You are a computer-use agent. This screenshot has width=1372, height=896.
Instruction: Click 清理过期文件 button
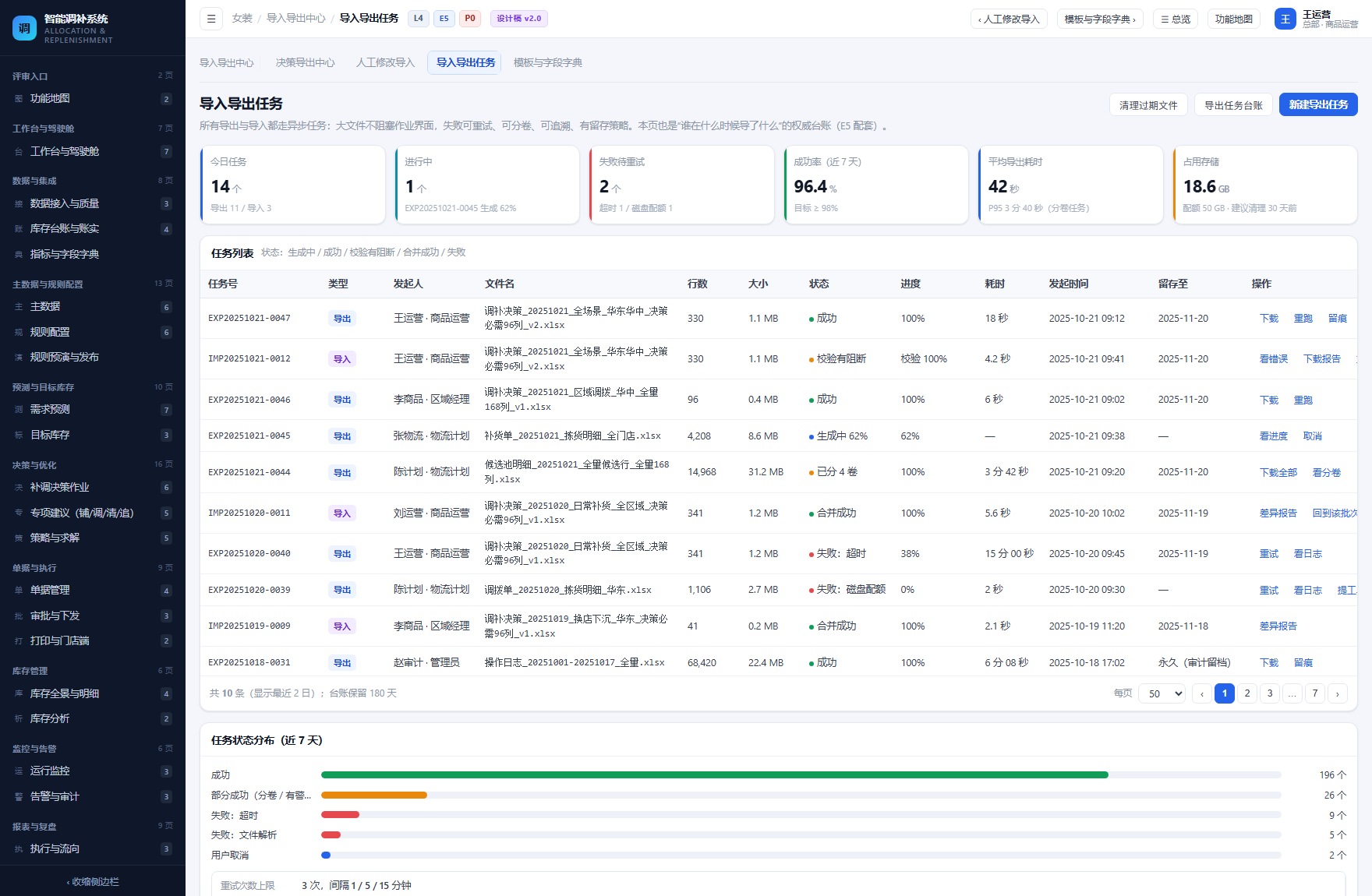tap(1148, 105)
